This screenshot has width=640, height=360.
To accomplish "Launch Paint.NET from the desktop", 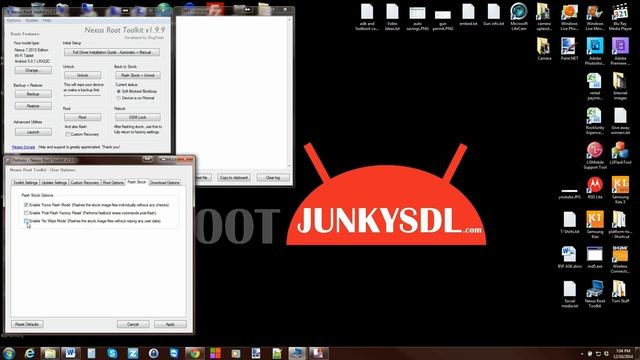I will (x=569, y=49).
